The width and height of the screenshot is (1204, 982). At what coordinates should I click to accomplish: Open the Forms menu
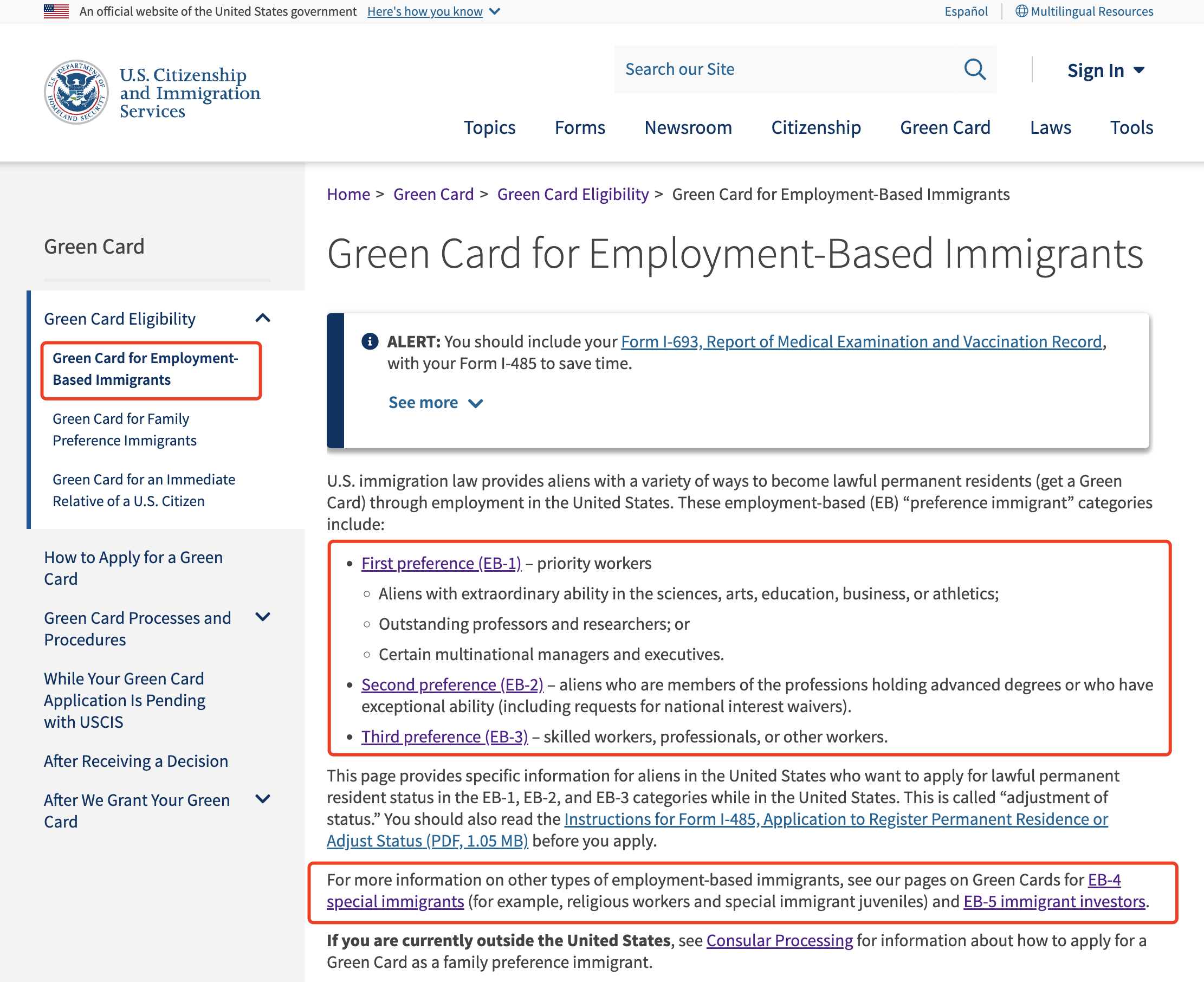point(580,127)
